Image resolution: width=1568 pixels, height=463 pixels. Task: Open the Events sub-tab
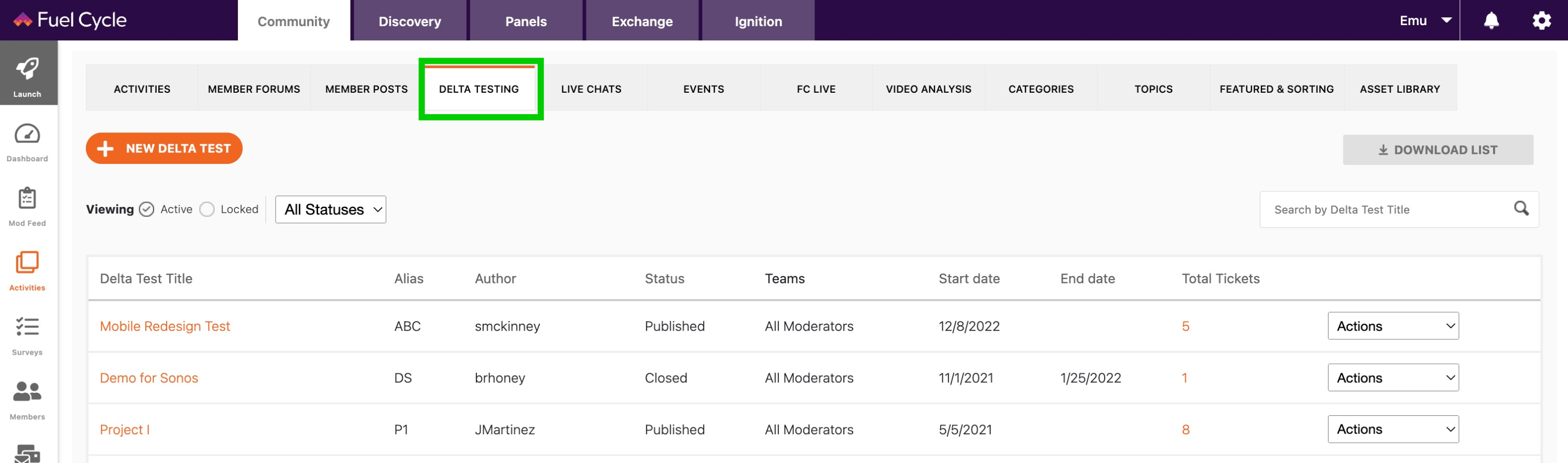click(704, 89)
